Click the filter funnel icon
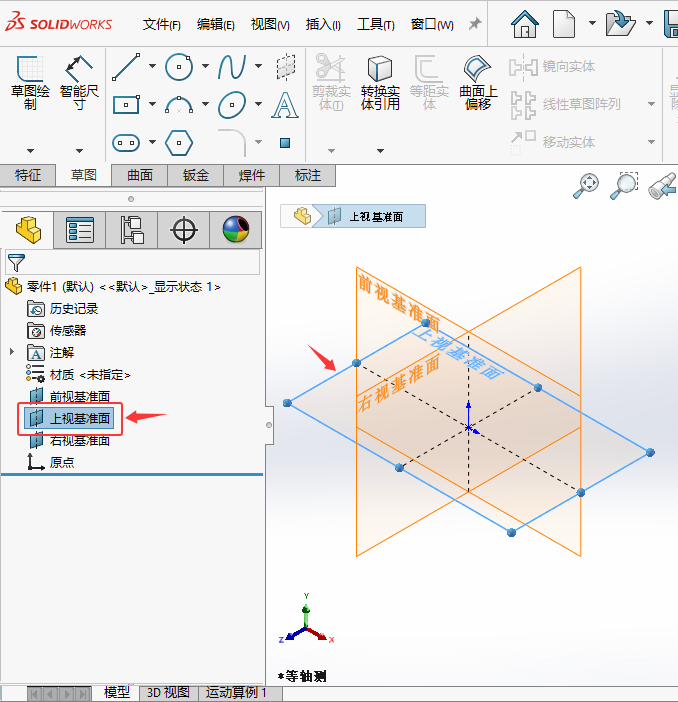 coord(16,262)
